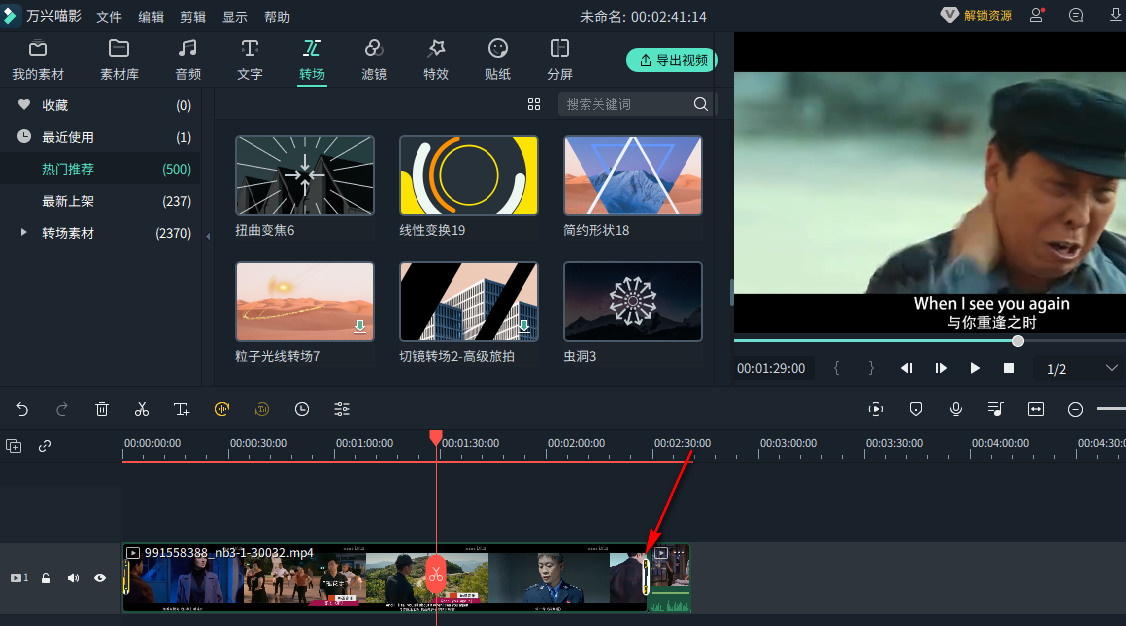Viewport: 1126px width, 626px height.
Task: Click the add text tool icon
Action: [x=182, y=409]
